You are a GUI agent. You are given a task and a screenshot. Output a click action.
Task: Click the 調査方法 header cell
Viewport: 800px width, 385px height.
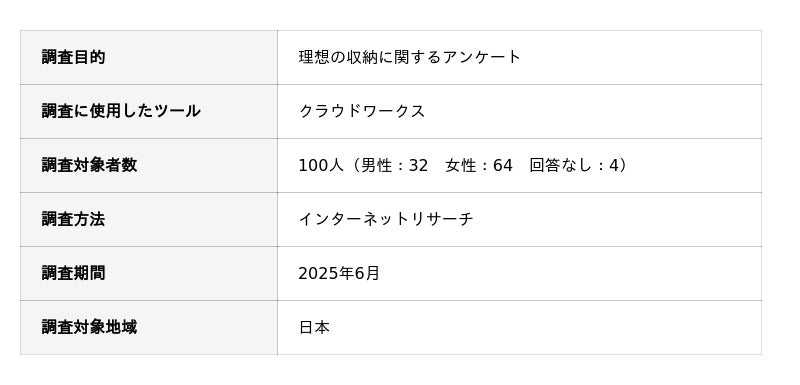coord(148,219)
